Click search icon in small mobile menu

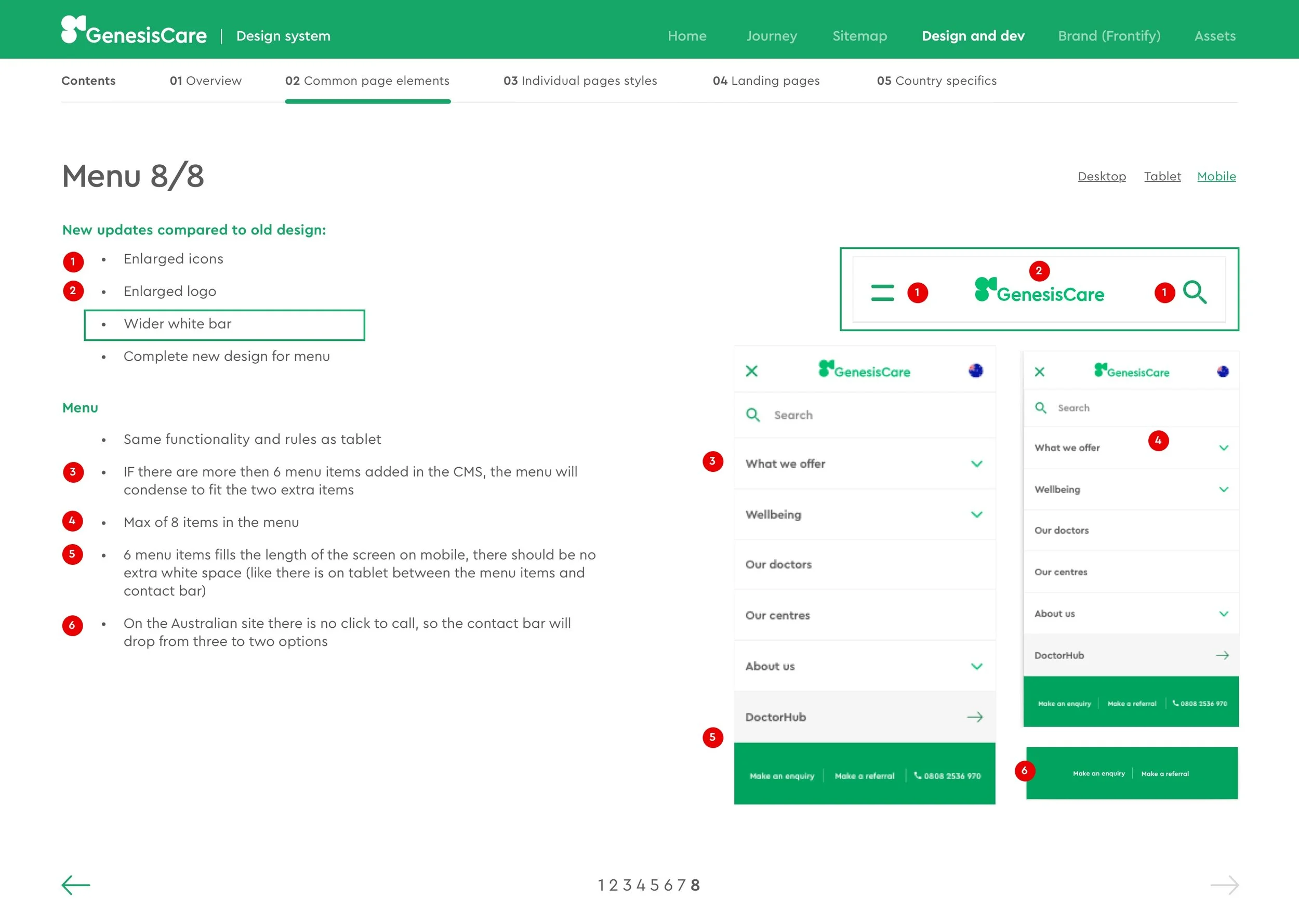click(x=1041, y=407)
